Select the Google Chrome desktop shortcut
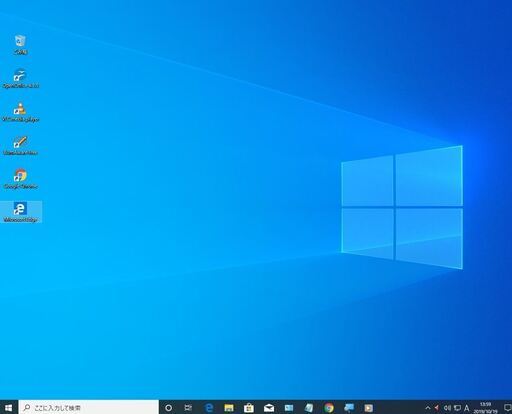Image resolution: width=512 pixels, height=414 pixels. 20,179
